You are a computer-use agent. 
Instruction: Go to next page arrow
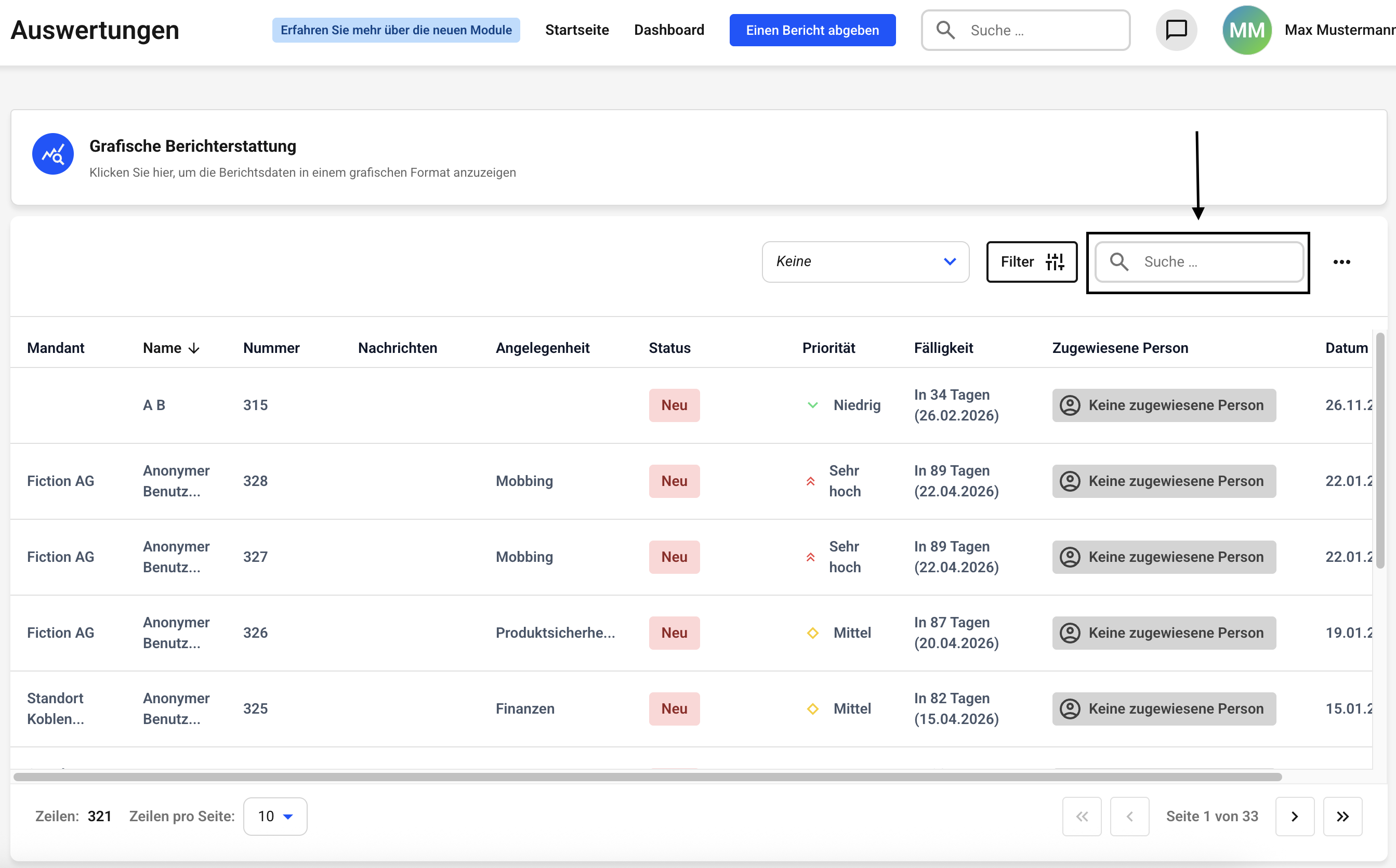[x=1295, y=817]
